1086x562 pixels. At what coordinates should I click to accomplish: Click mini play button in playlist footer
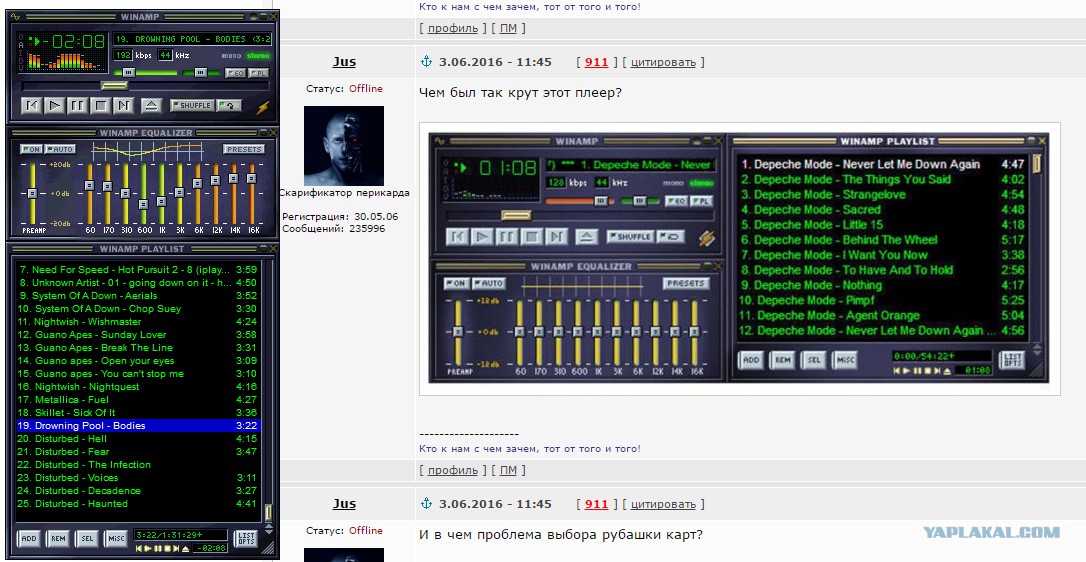148,549
